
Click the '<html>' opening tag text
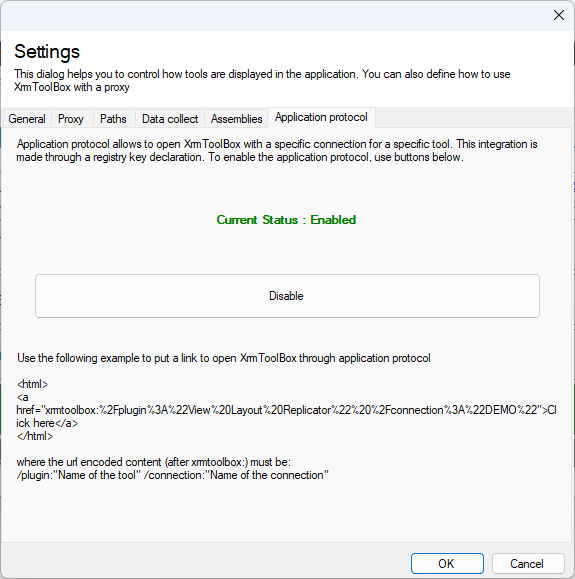[x=32, y=384]
